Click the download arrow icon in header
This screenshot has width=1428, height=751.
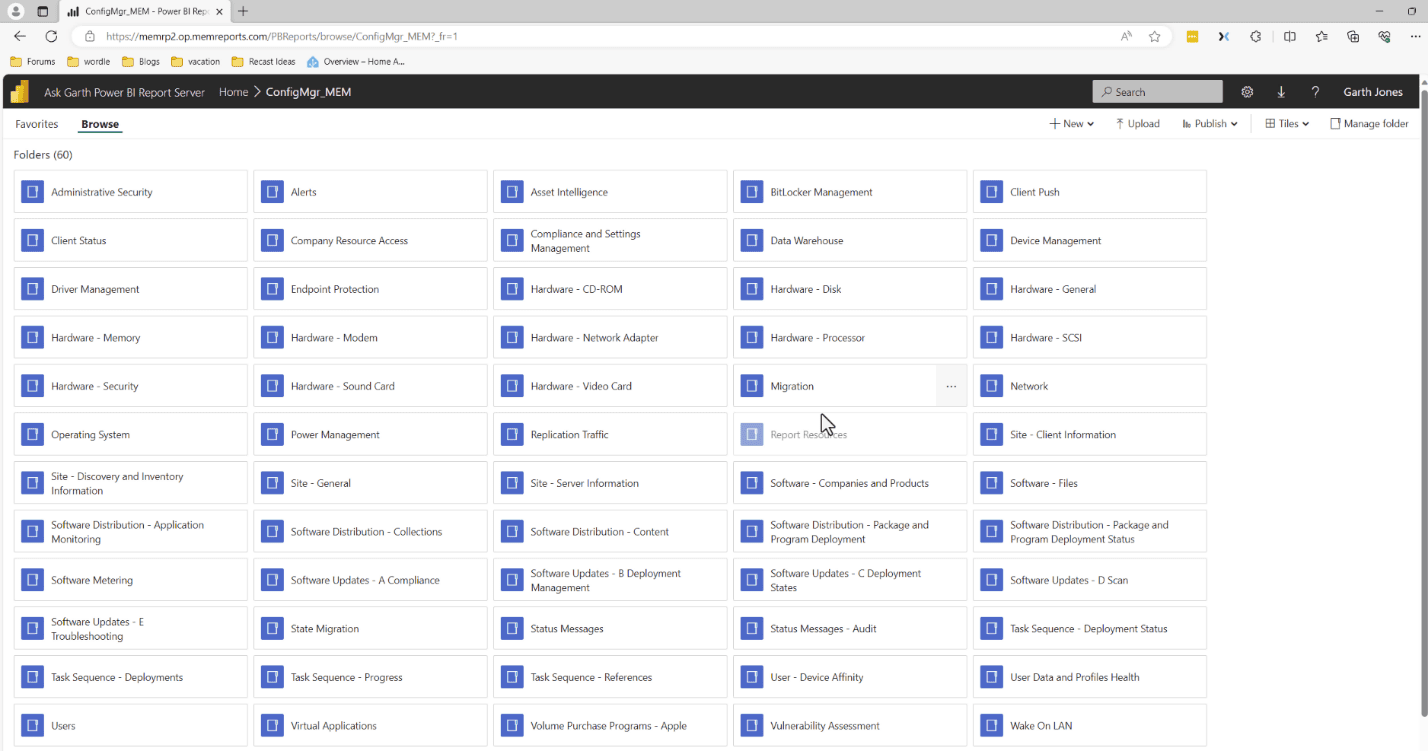point(1281,92)
